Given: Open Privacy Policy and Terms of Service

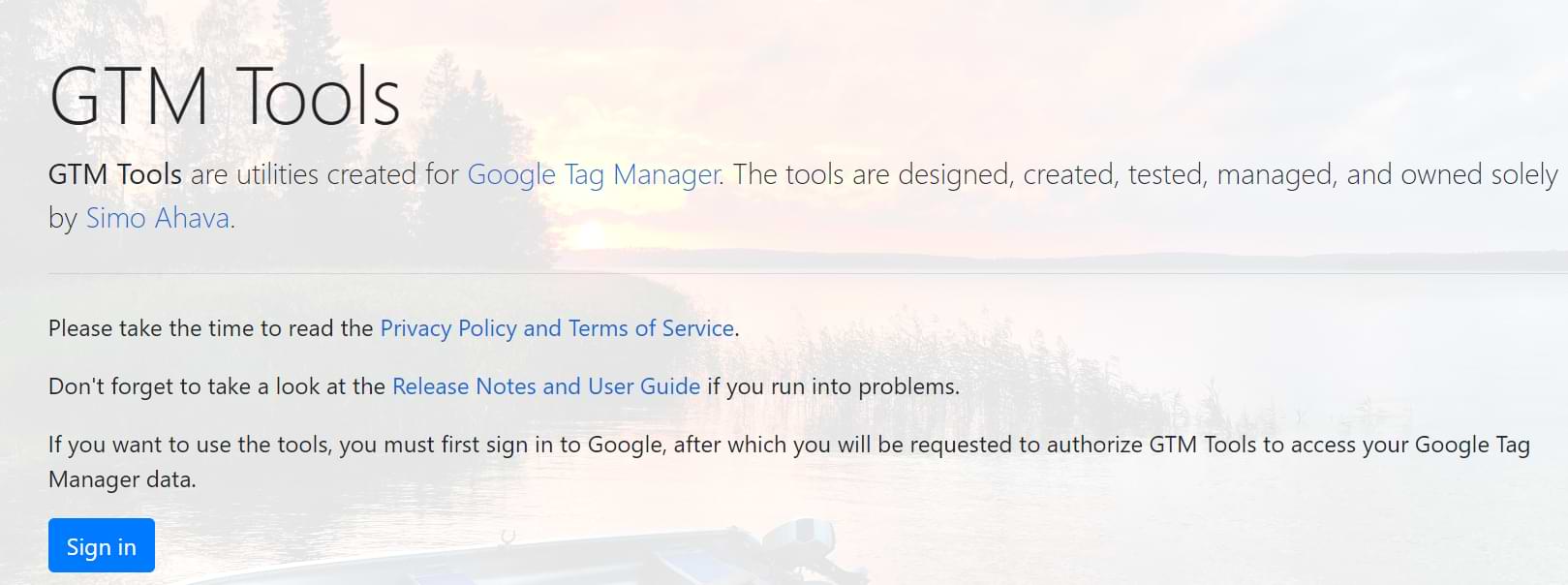Looking at the screenshot, I should pyautogui.click(x=556, y=328).
